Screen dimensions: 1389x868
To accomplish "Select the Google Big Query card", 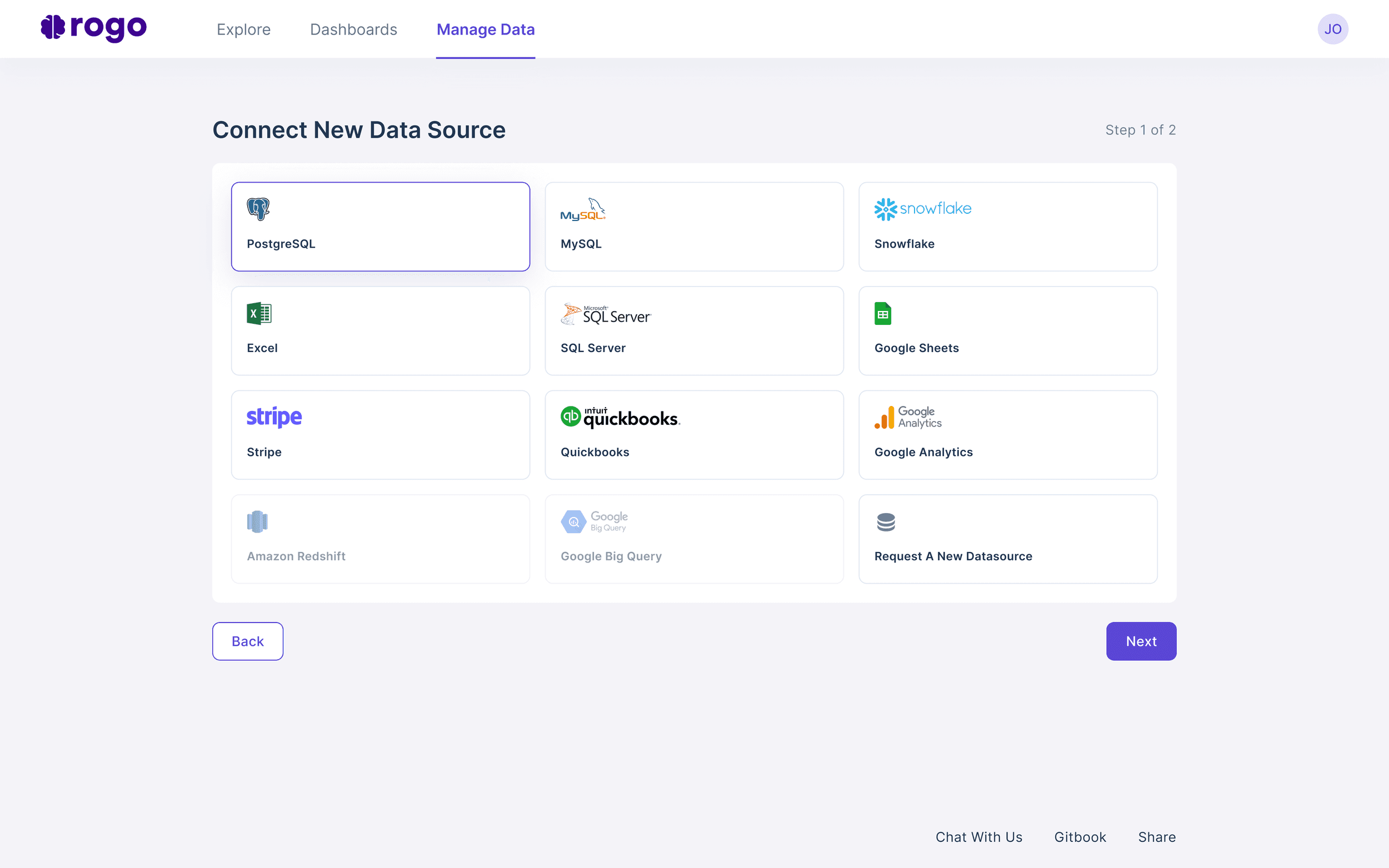I will click(693, 539).
